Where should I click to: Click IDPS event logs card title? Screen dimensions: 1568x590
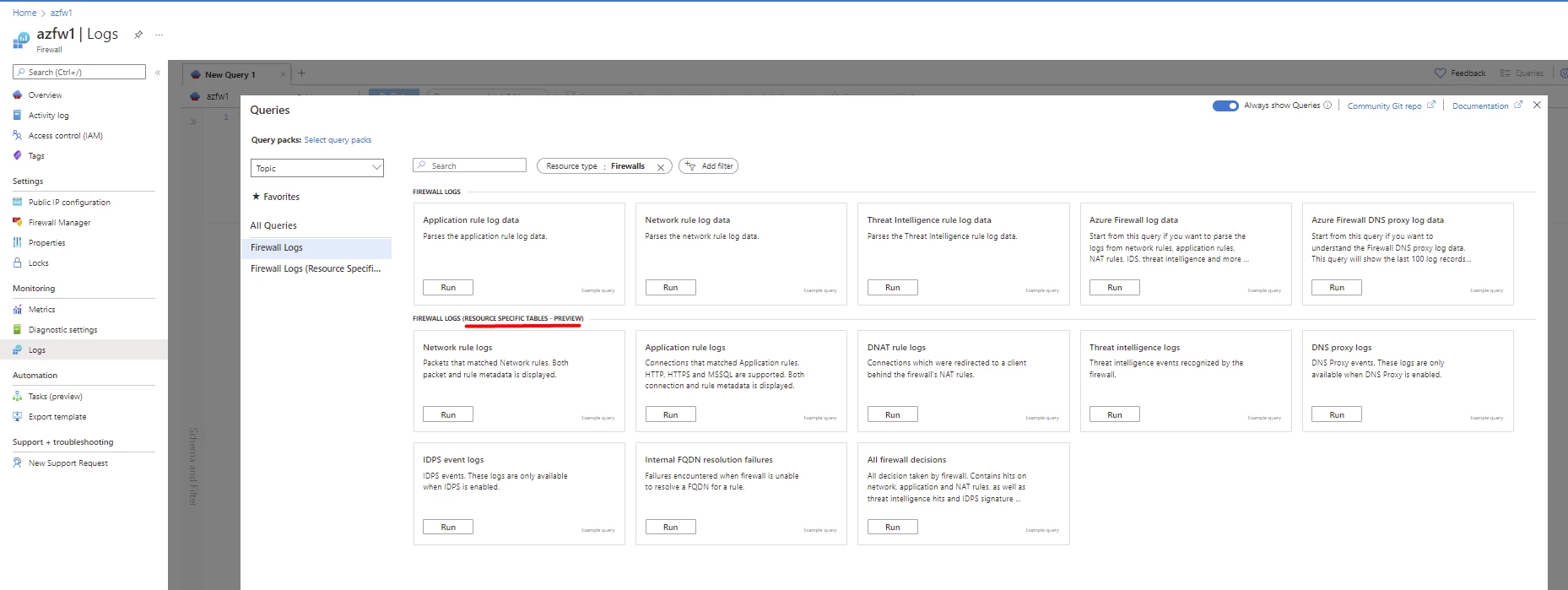tap(453, 460)
